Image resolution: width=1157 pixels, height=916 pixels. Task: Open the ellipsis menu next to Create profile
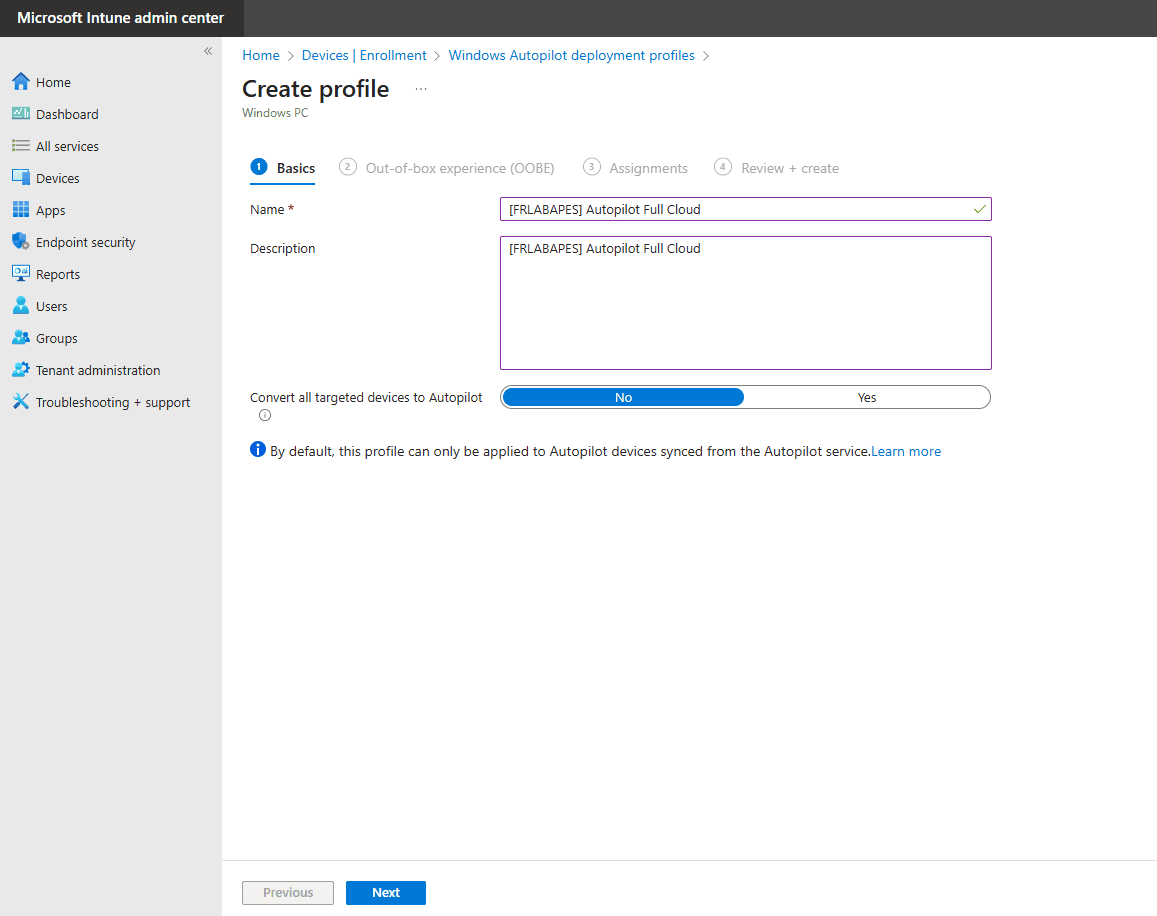pos(420,89)
